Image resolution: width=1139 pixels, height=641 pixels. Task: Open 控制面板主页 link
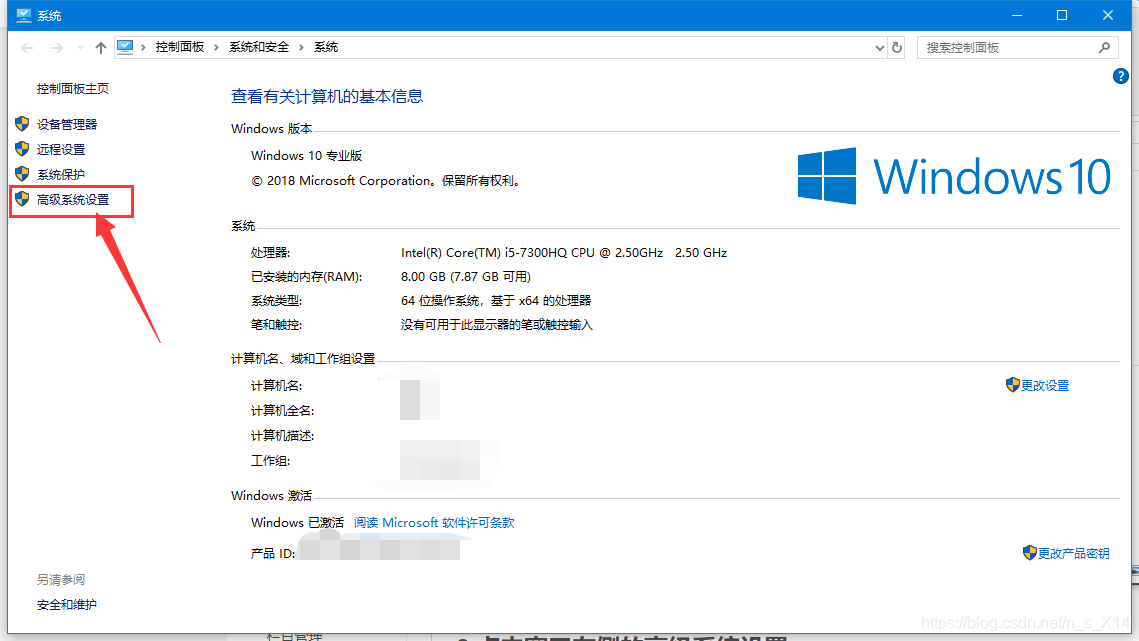[73, 89]
